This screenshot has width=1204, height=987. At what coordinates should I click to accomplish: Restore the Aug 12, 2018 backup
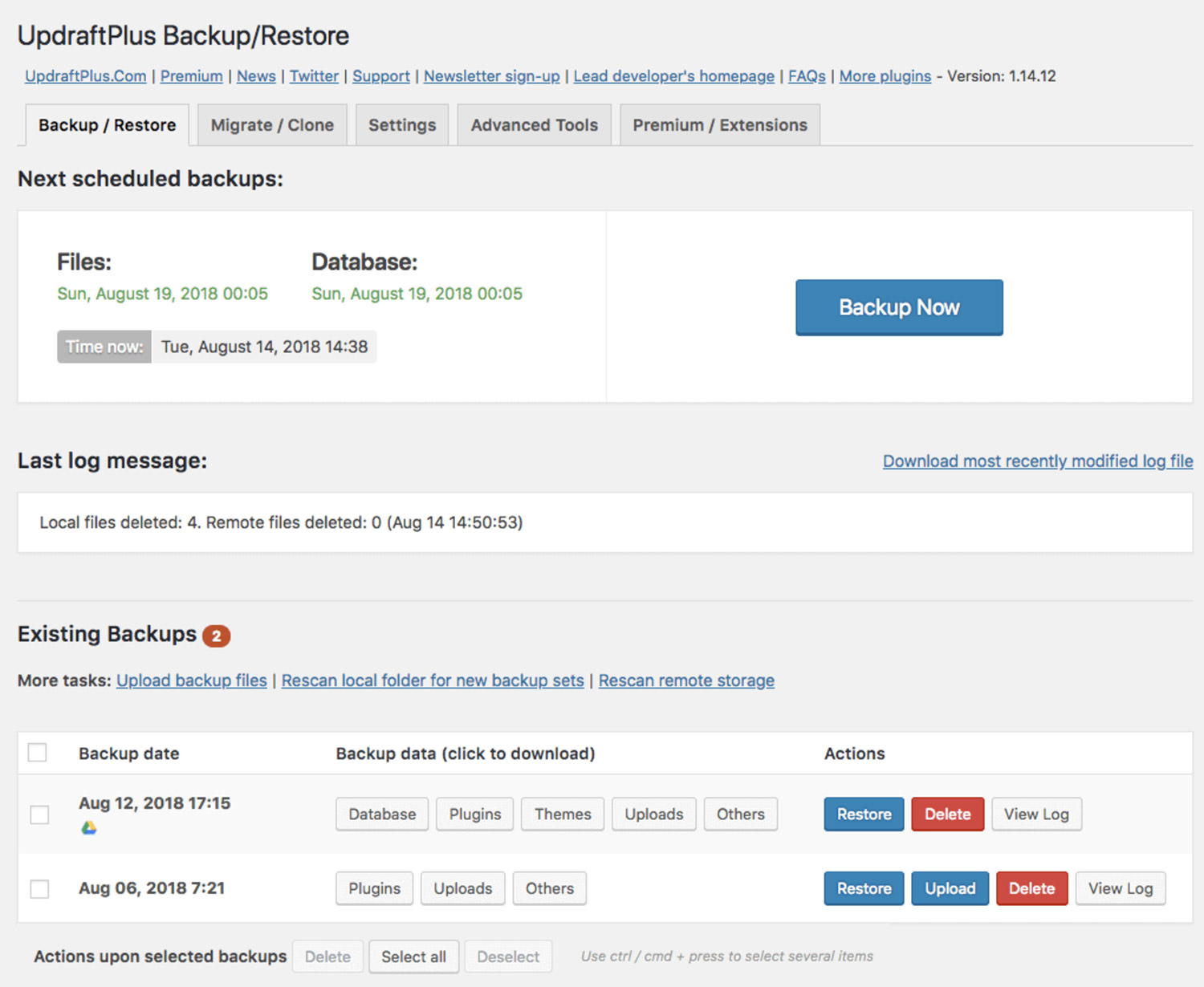pyautogui.click(x=864, y=814)
